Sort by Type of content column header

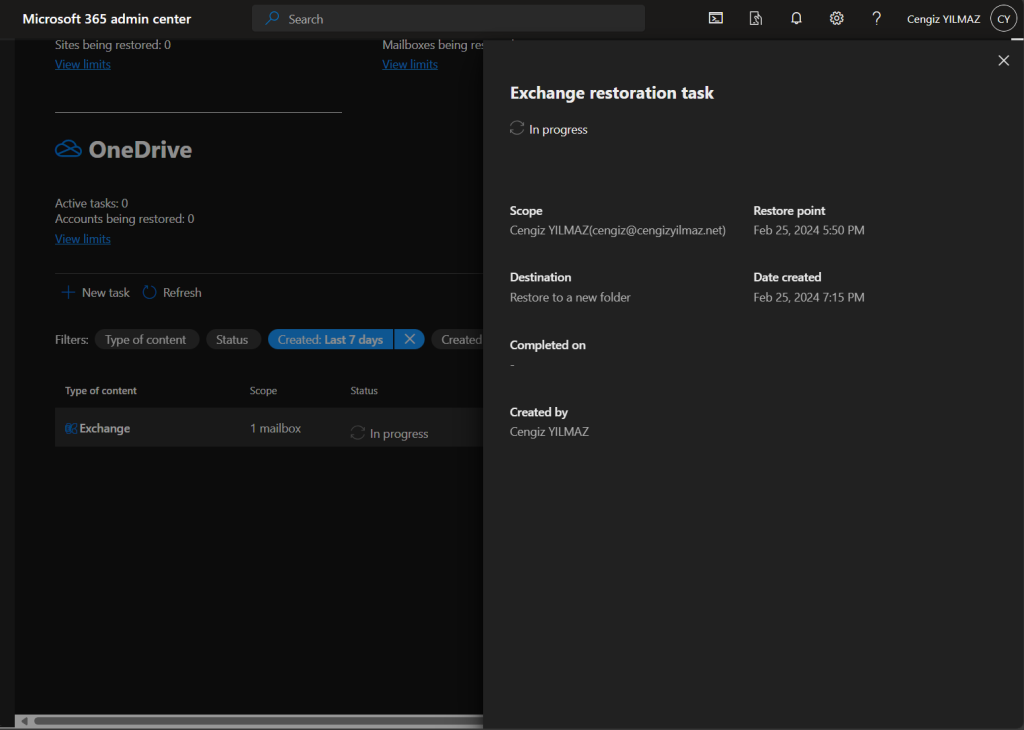[x=101, y=391]
